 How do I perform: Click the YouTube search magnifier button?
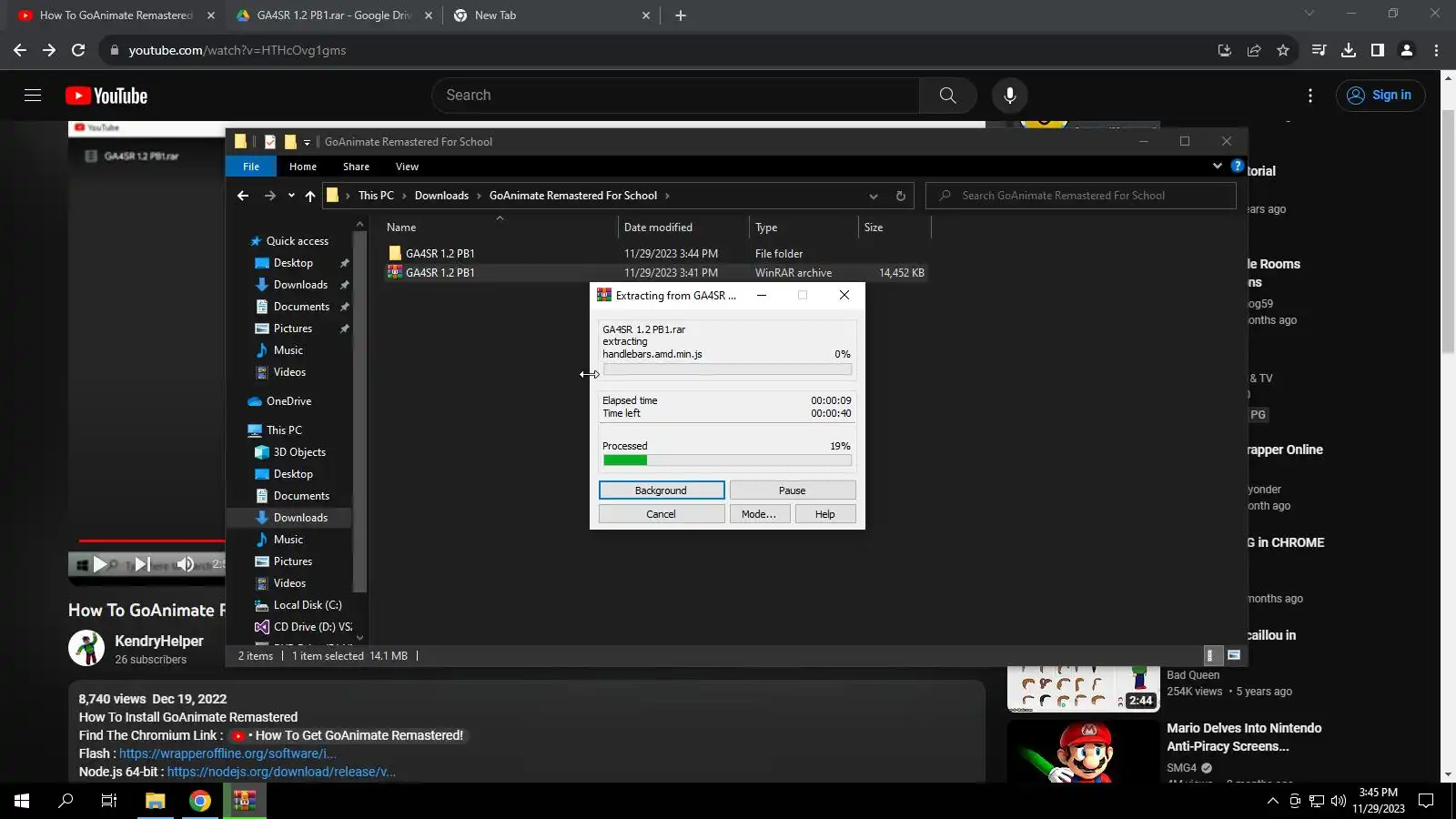947,96
